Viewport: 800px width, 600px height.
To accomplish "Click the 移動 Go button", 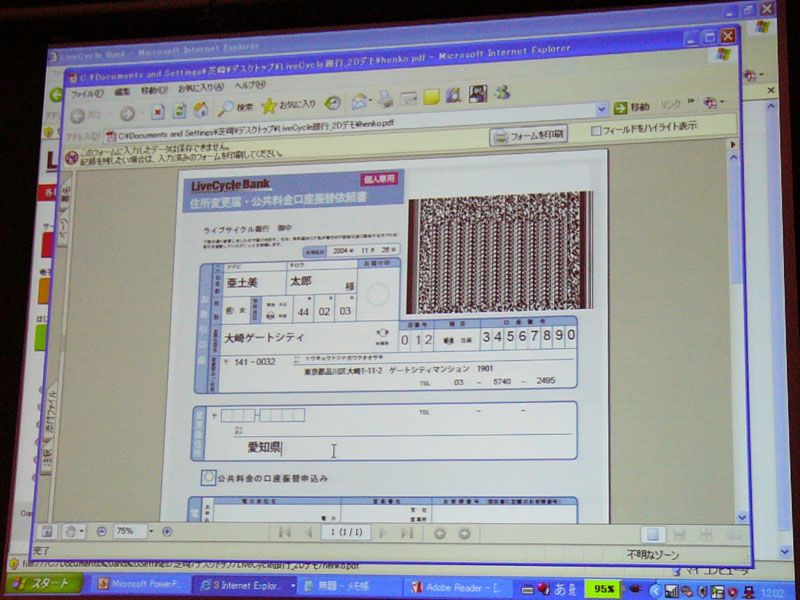I will (x=631, y=107).
